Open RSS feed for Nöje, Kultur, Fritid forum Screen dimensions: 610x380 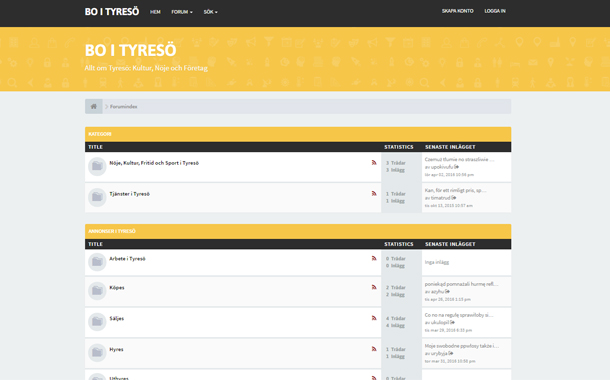click(x=374, y=163)
